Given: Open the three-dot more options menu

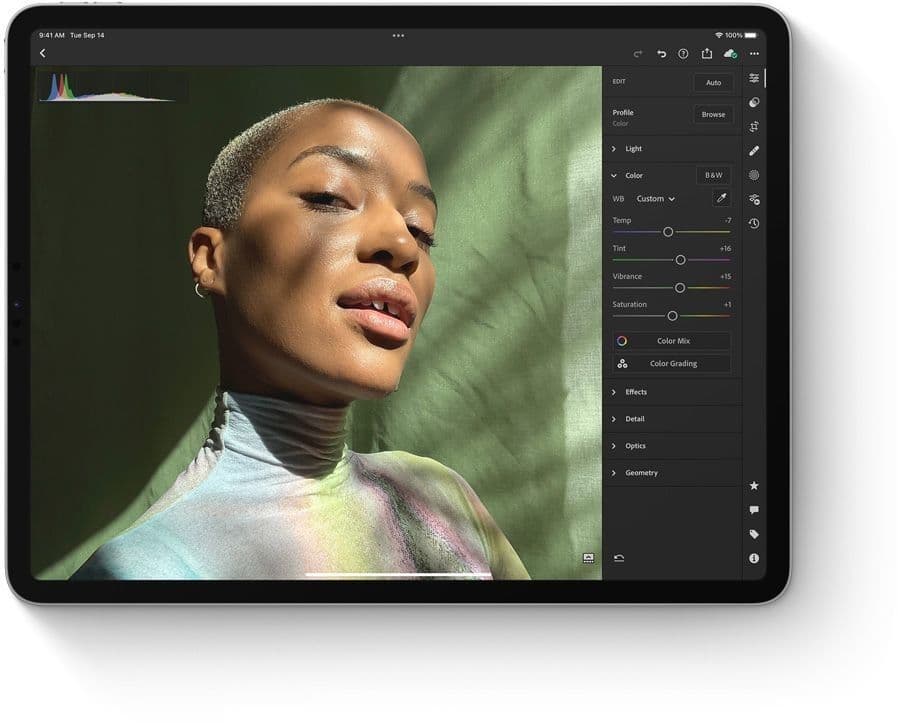Looking at the screenshot, I should [754, 54].
